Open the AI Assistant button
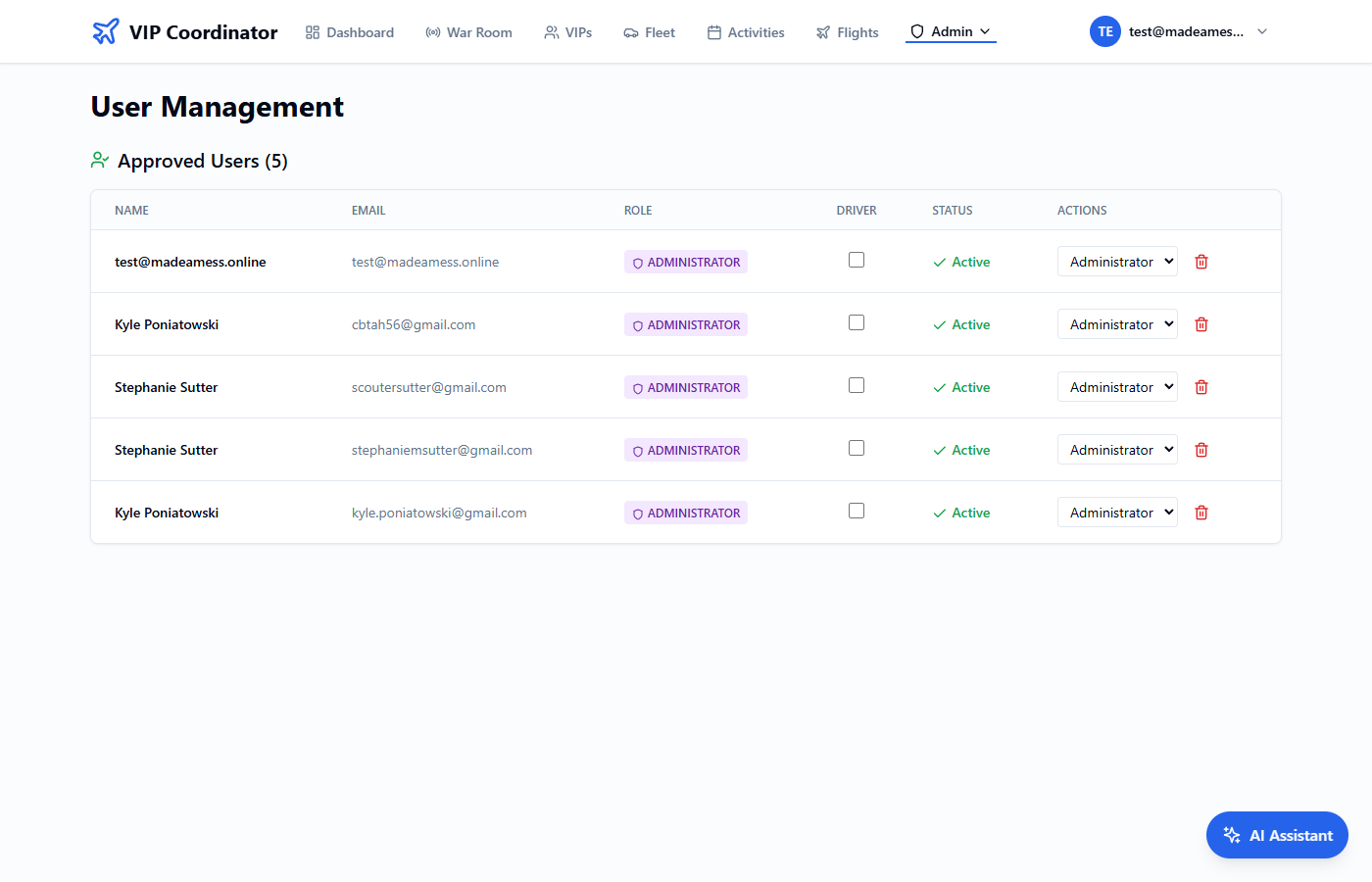The width and height of the screenshot is (1372, 882). 1277,835
